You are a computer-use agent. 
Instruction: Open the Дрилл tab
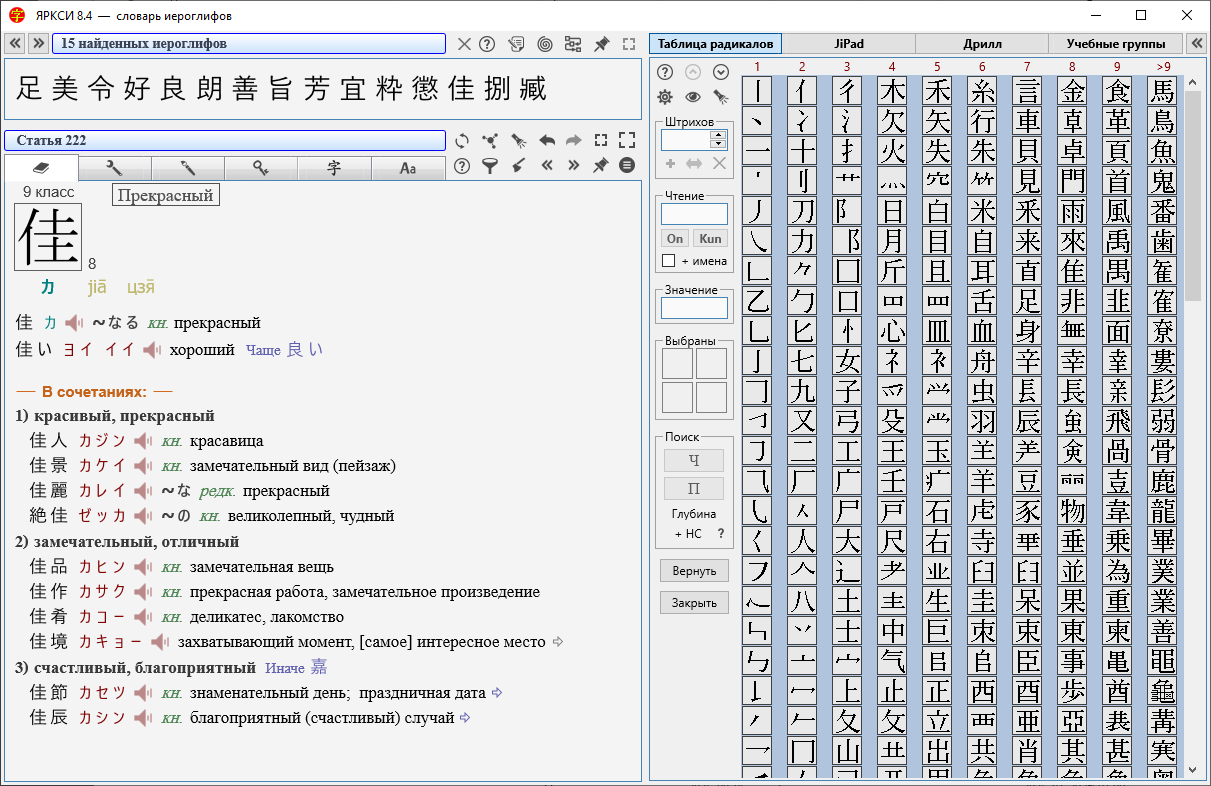(981, 44)
